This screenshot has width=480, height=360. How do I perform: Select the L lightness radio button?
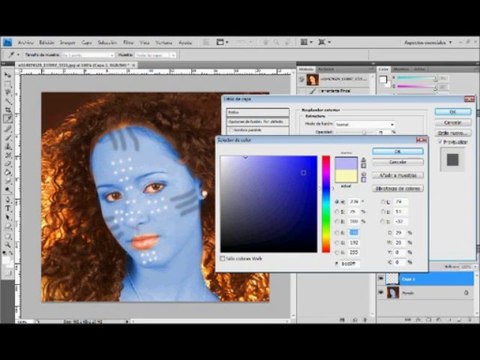click(383, 202)
